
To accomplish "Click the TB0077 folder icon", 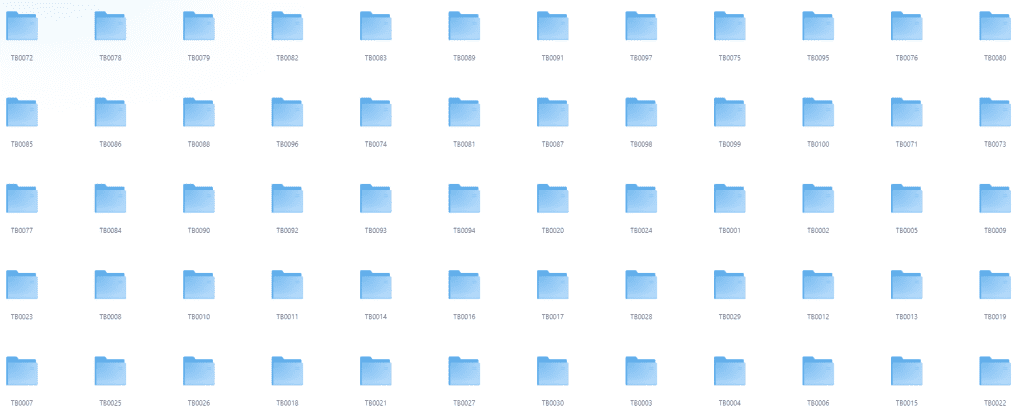I will coord(22,198).
